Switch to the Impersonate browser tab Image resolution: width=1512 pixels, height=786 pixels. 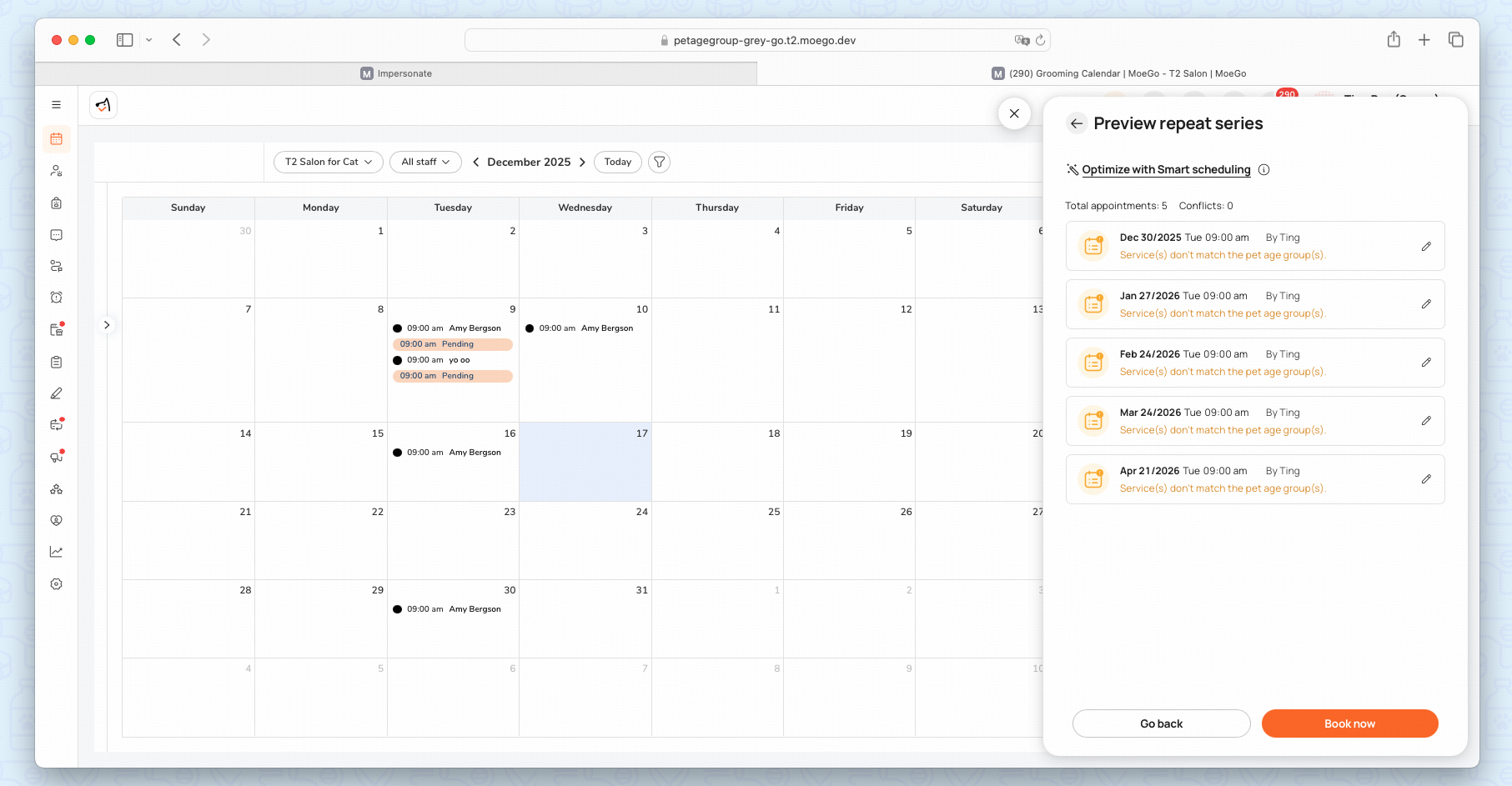pos(396,73)
